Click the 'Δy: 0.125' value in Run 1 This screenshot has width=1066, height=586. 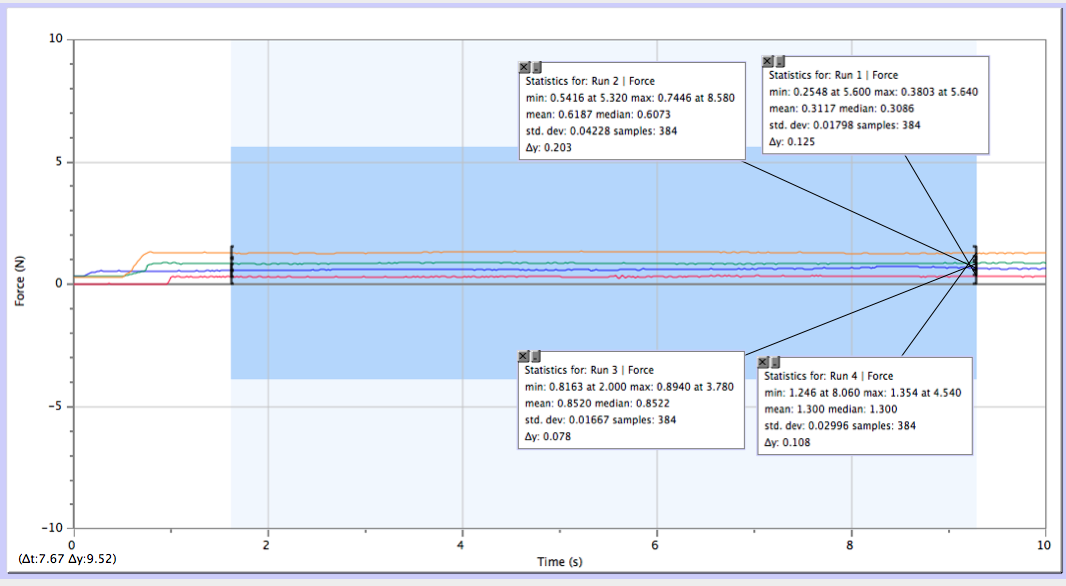pyautogui.click(x=791, y=141)
